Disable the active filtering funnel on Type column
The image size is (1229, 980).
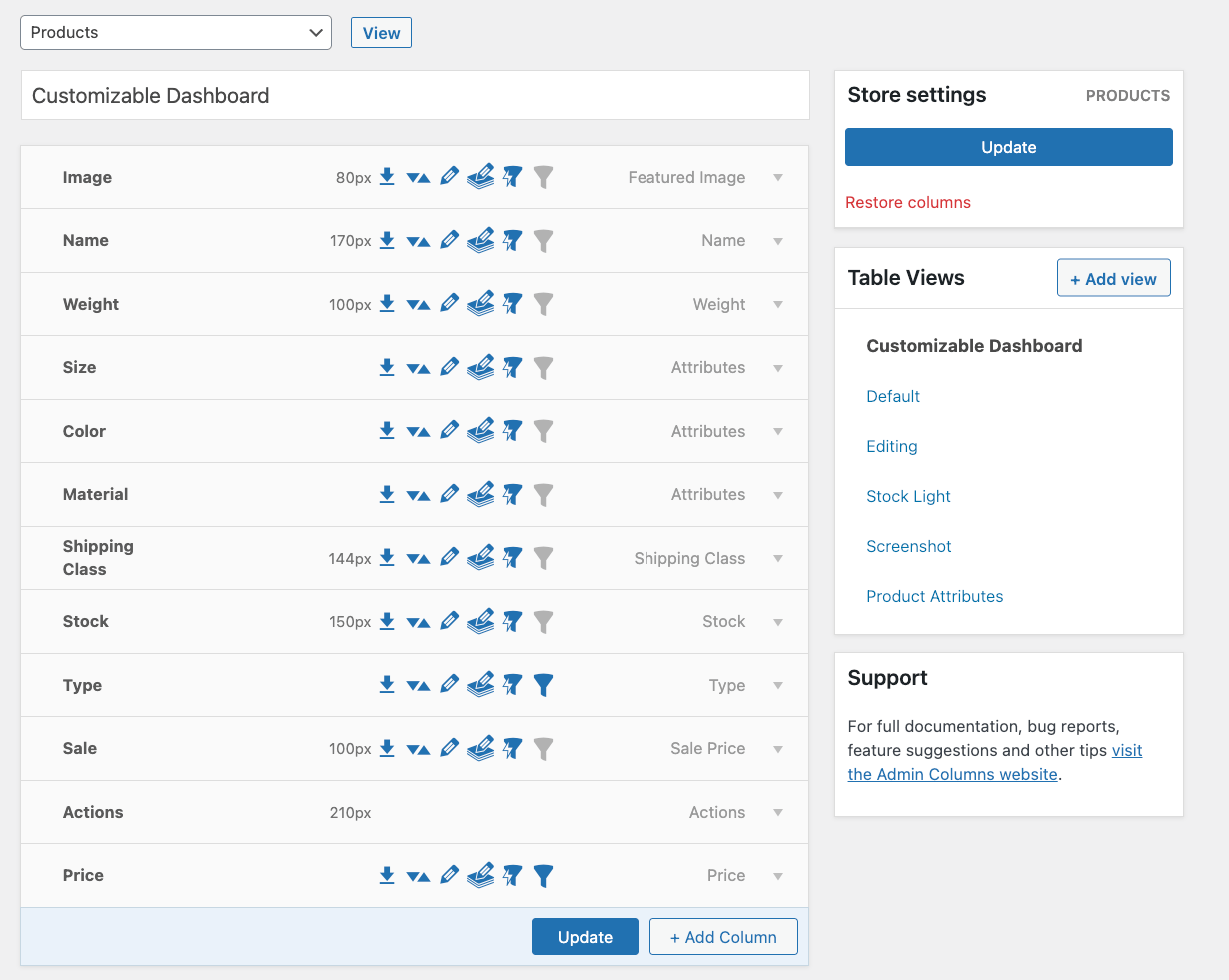click(544, 685)
